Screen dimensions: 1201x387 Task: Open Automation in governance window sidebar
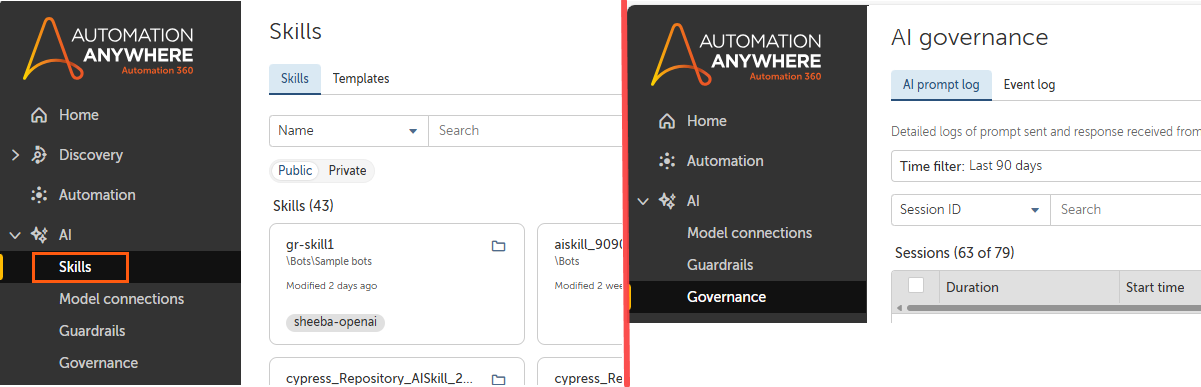[725, 161]
